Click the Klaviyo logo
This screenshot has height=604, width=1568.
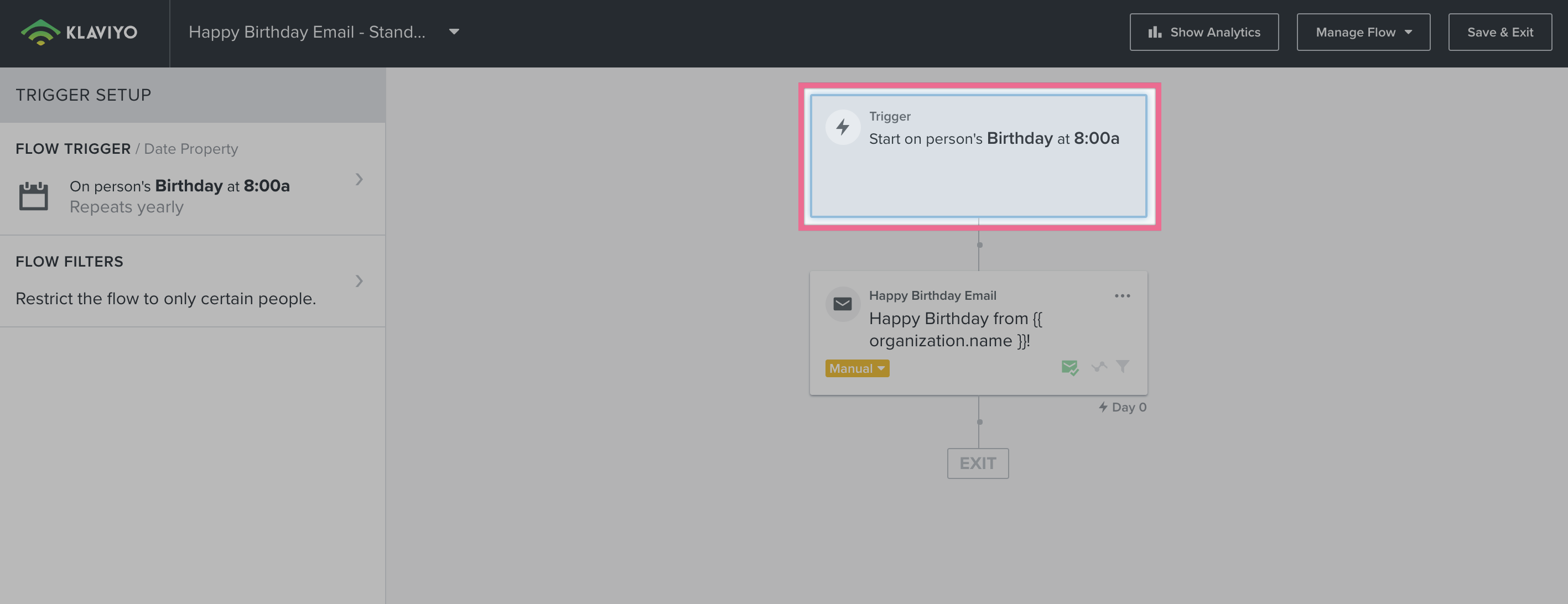(x=79, y=32)
